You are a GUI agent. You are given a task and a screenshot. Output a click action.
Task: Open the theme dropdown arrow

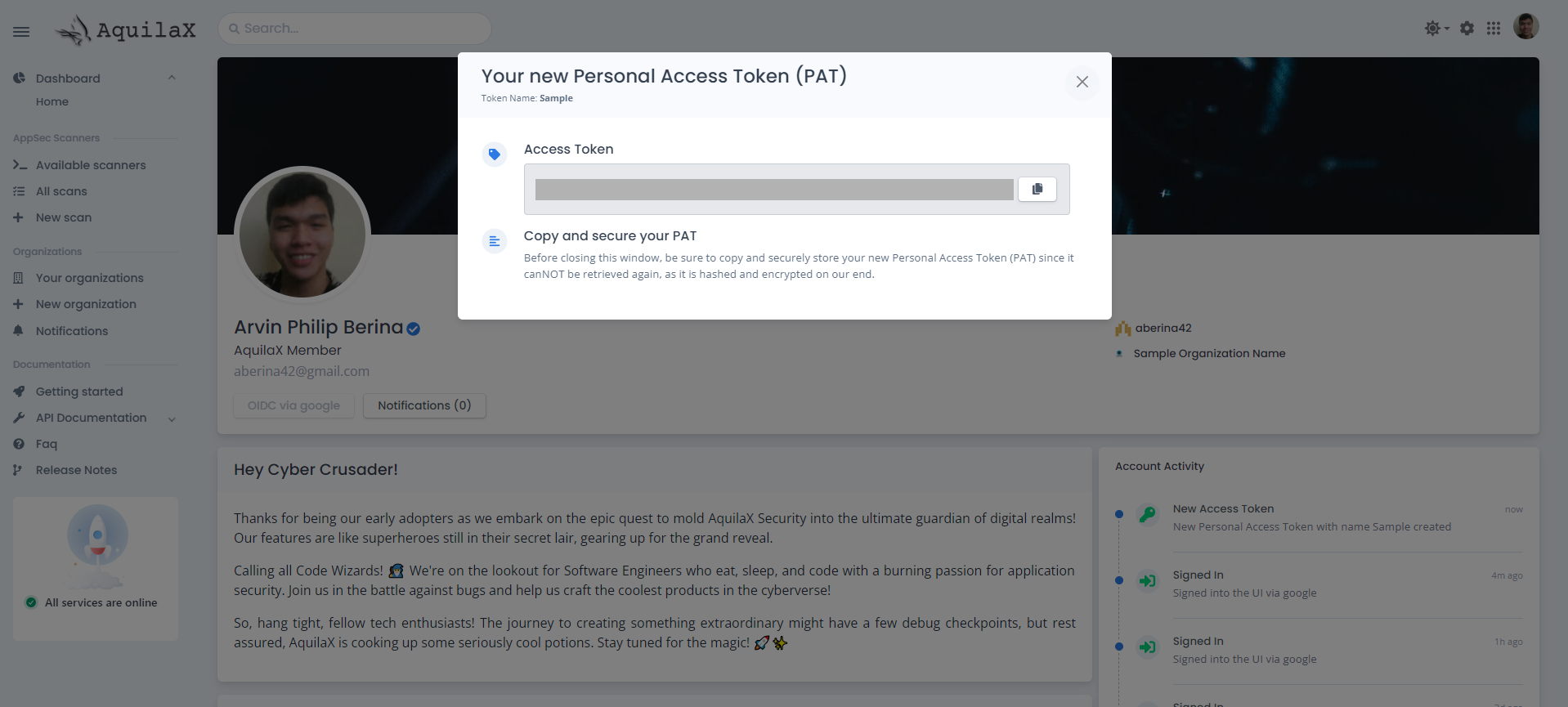1447,29
